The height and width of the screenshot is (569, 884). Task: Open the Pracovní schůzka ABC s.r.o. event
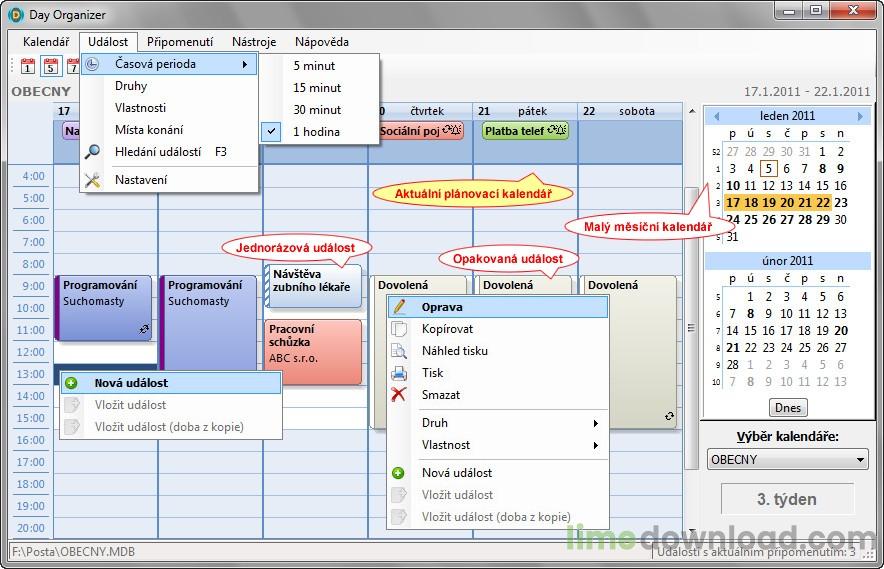click(x=313, y=352)
